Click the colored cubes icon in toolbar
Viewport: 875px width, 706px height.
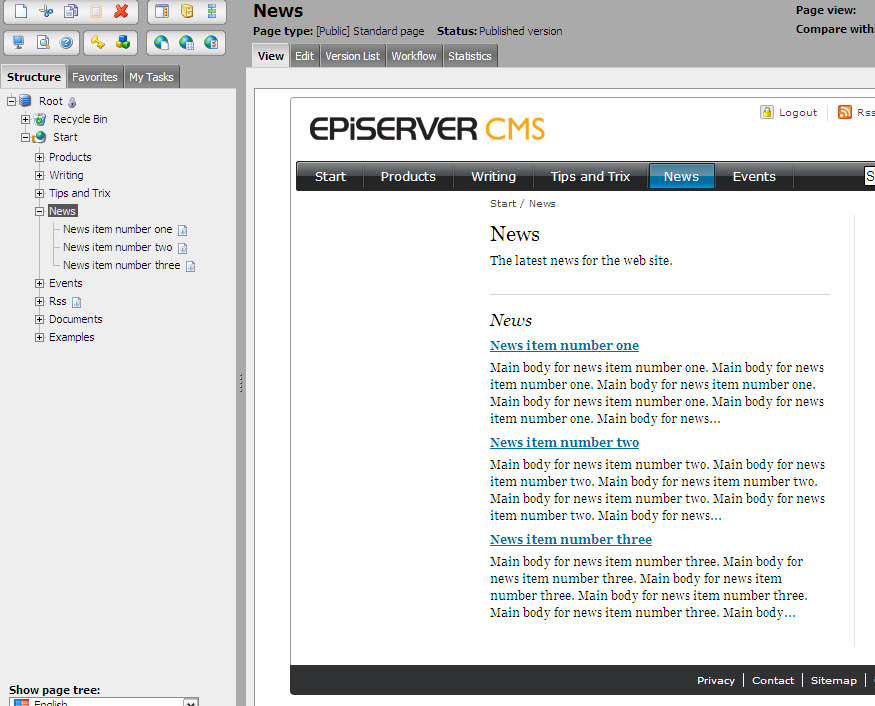coord(123,43)
